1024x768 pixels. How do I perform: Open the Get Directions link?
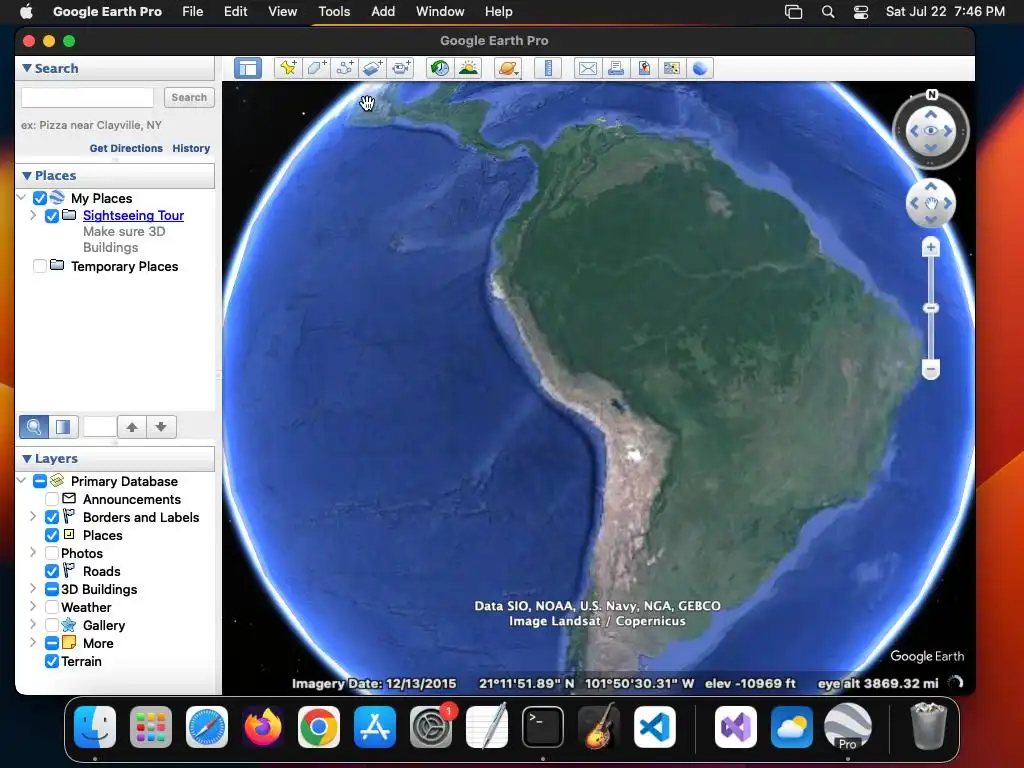coord(126,148)
